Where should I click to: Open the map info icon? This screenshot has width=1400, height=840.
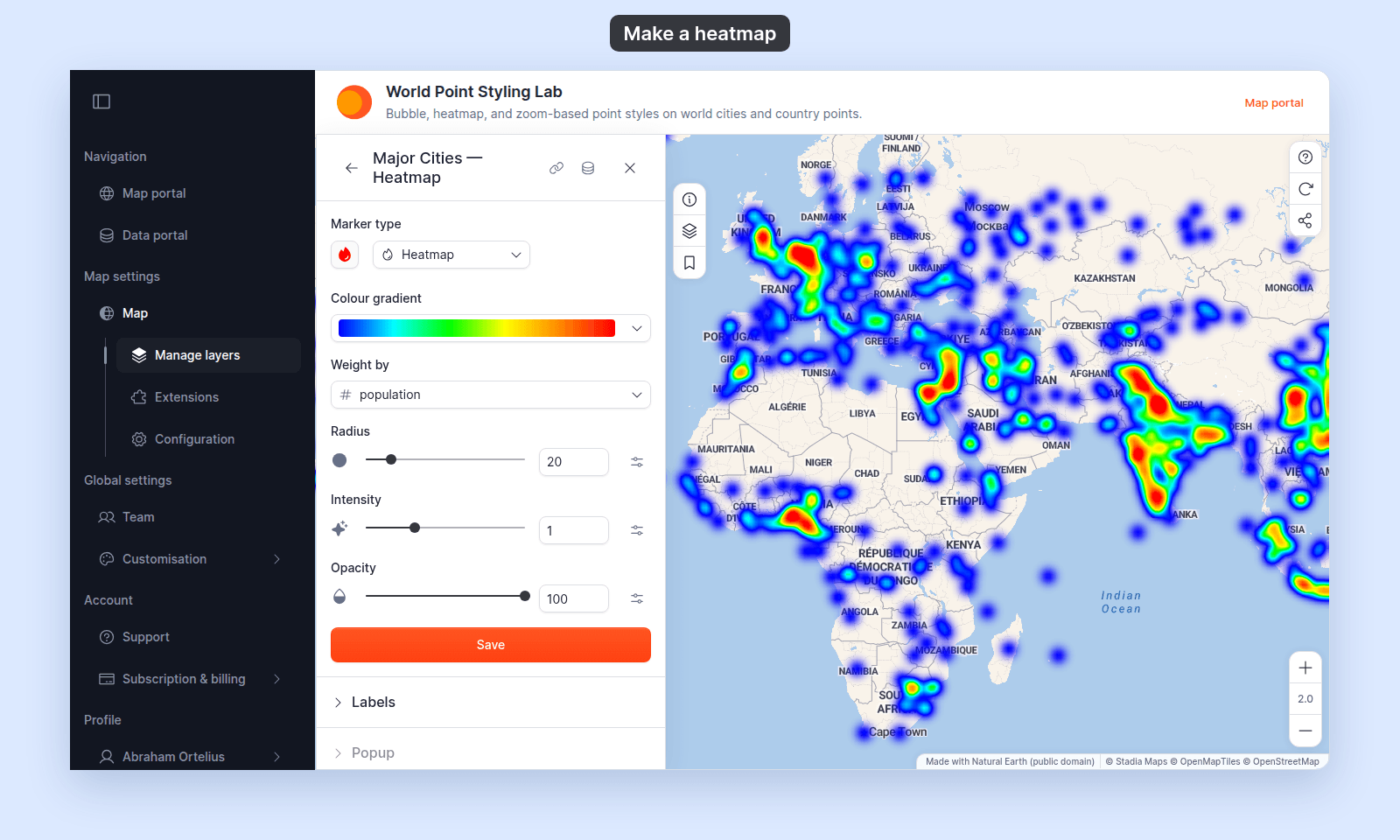coord(689,199)
